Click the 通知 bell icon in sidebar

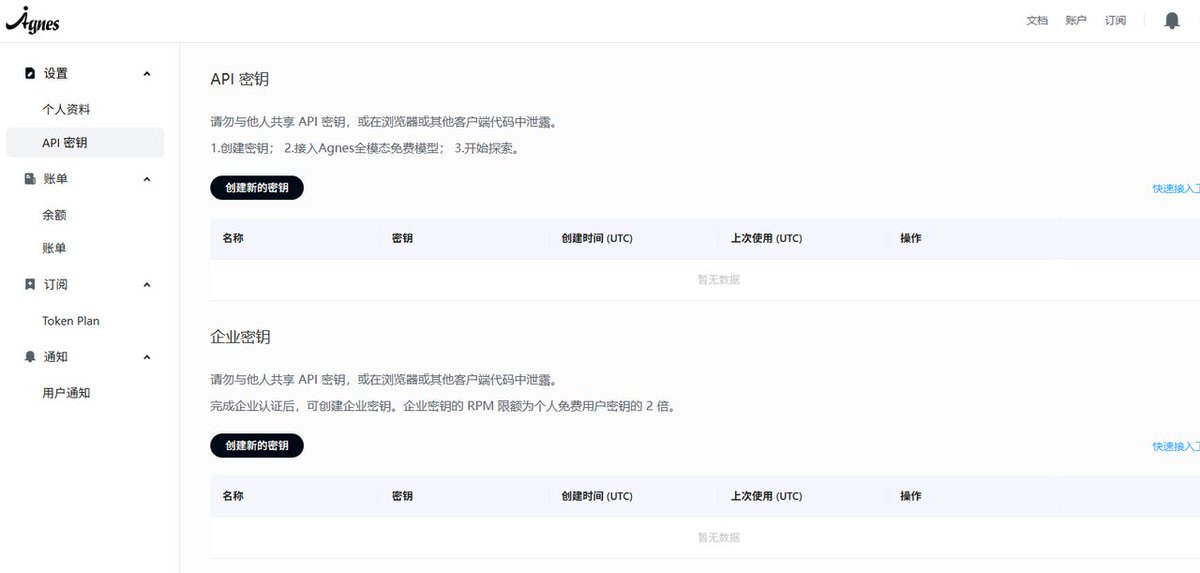30,356
